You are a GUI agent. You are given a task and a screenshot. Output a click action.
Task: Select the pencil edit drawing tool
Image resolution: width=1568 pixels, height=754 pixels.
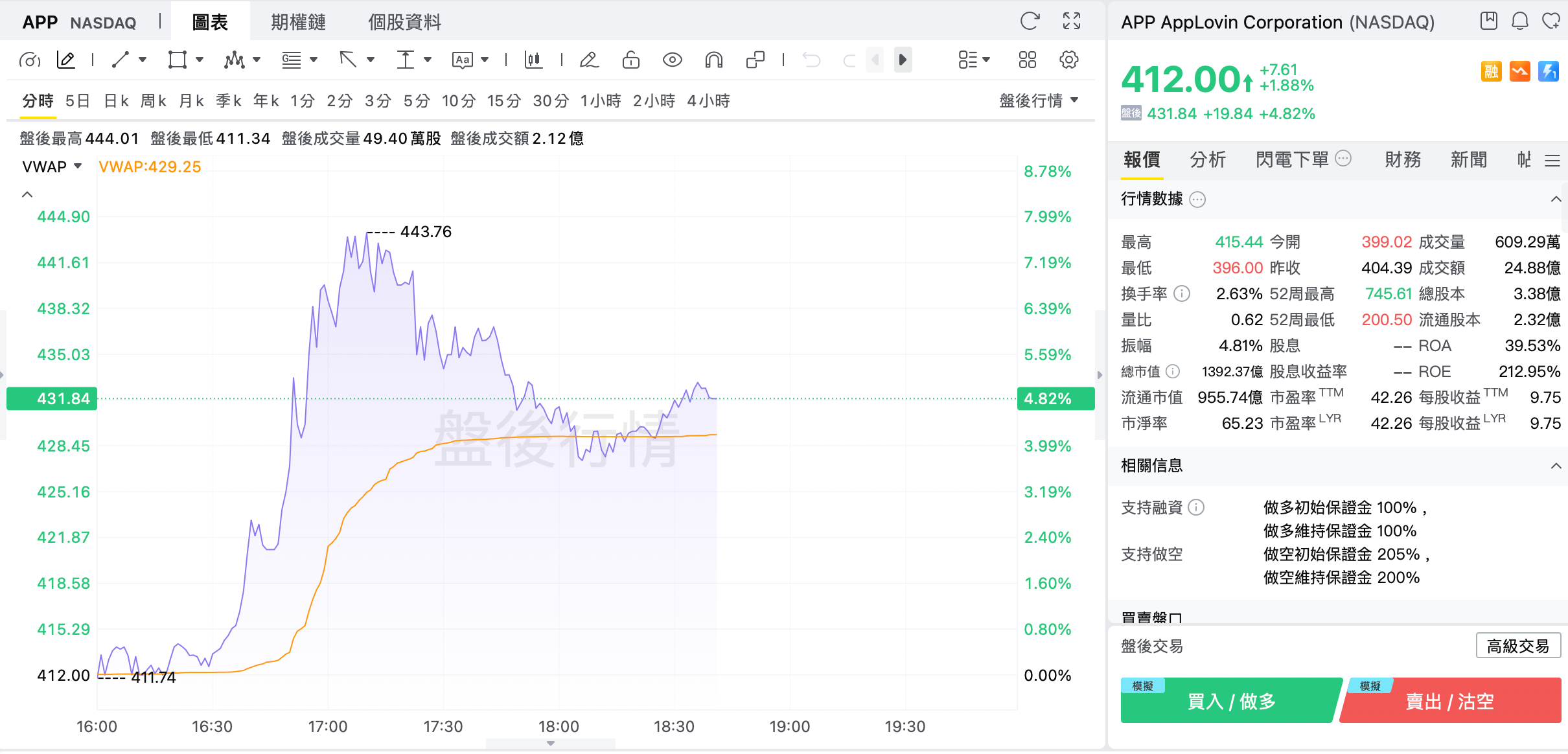pyautogui.click(x=66, y=60)
